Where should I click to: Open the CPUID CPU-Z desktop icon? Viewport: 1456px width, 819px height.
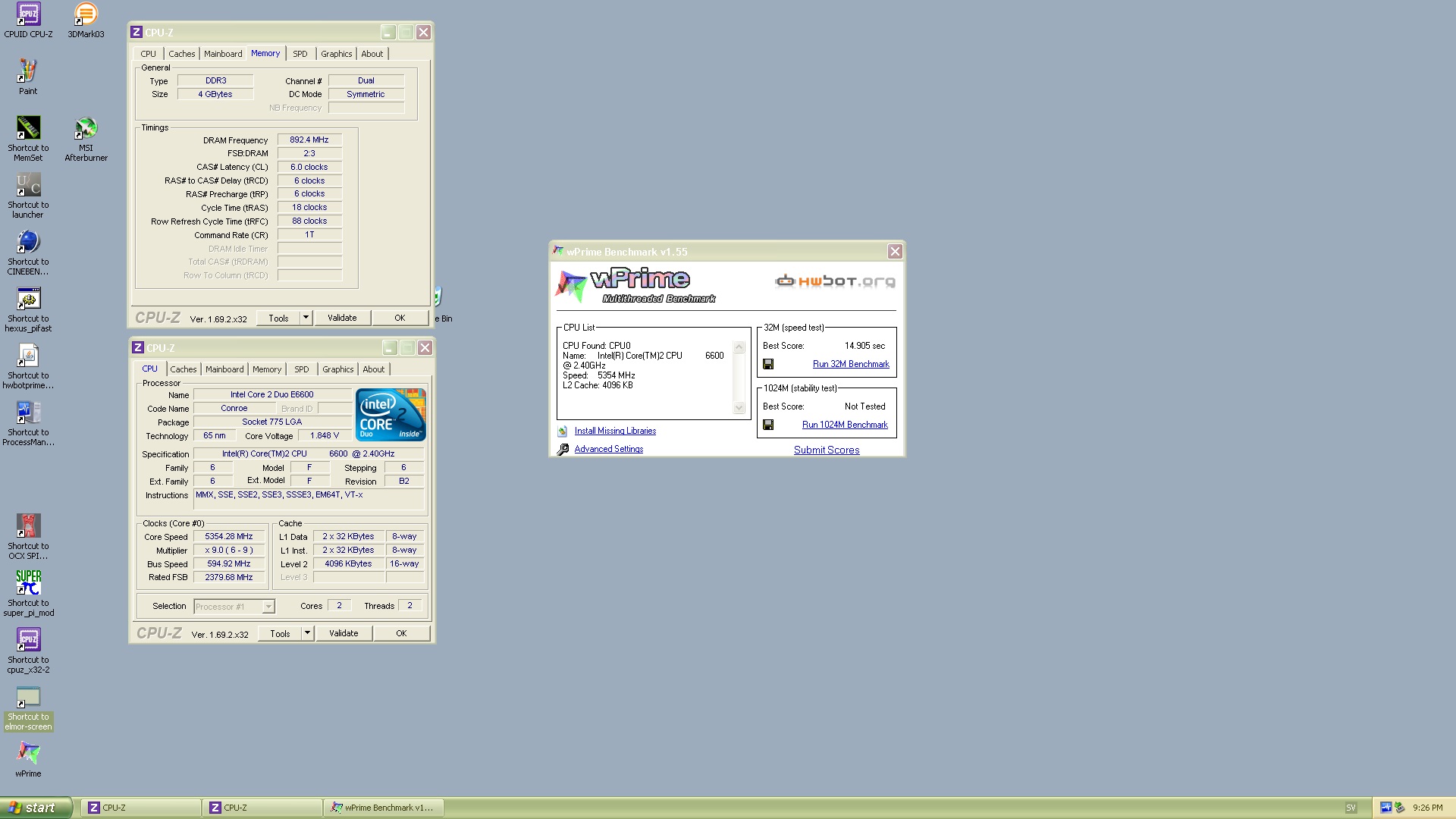tap(28, 20)
